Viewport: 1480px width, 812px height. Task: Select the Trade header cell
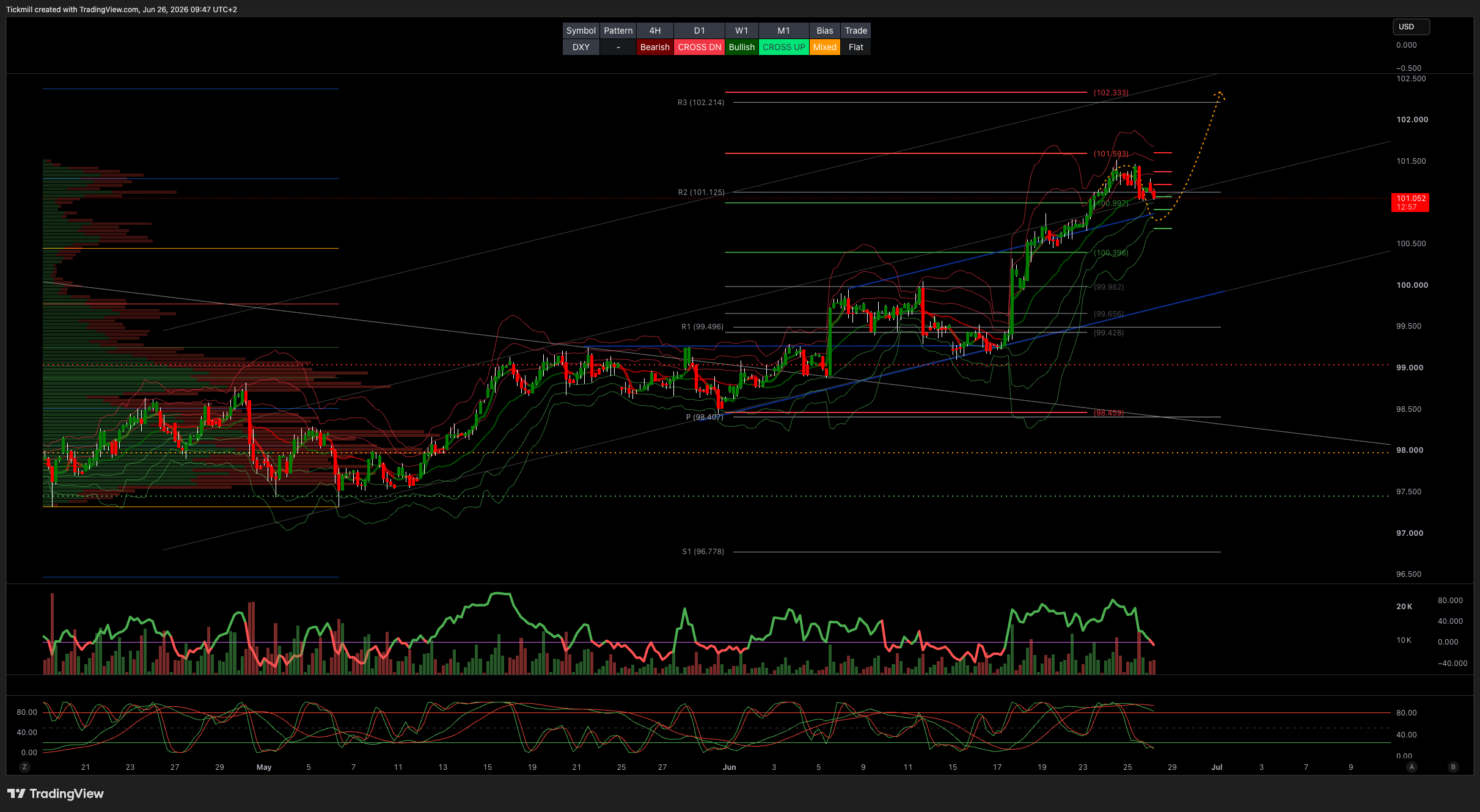[855, 31]
